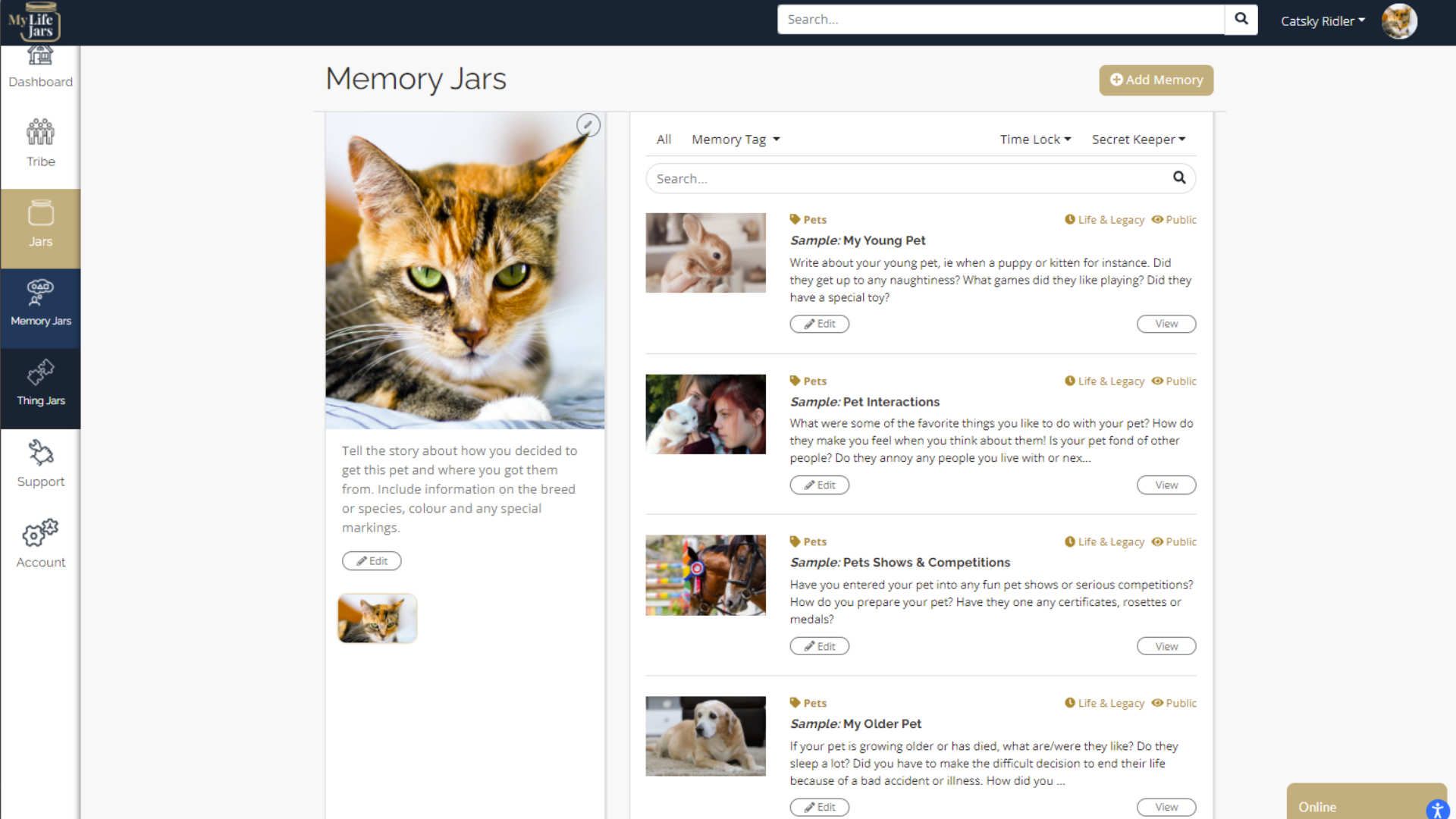Expand the Memory Tag dropdown
This screenshot has height=819, width=1456.
click(736, 140)
